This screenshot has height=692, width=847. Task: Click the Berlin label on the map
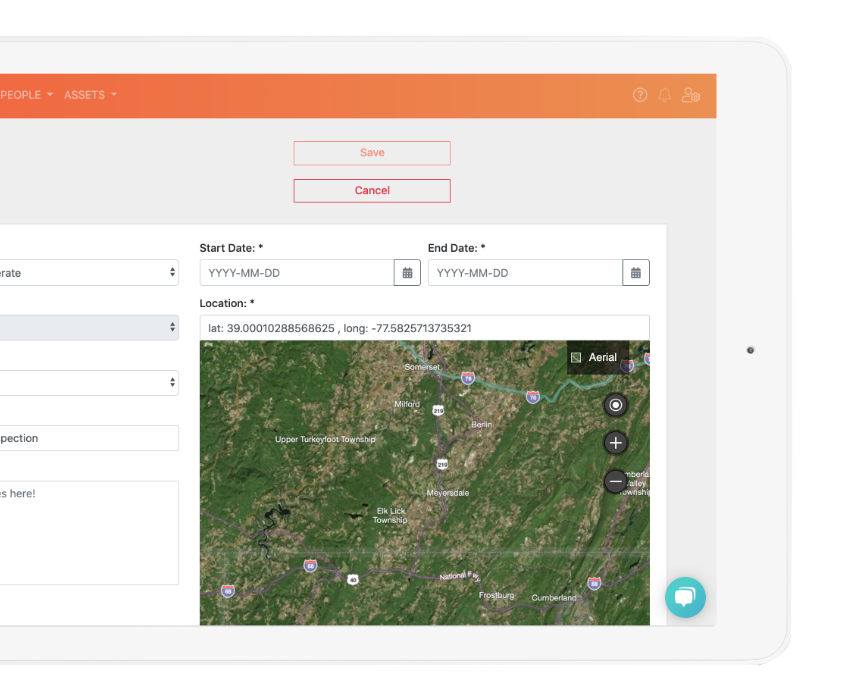(x=481, y=425)
